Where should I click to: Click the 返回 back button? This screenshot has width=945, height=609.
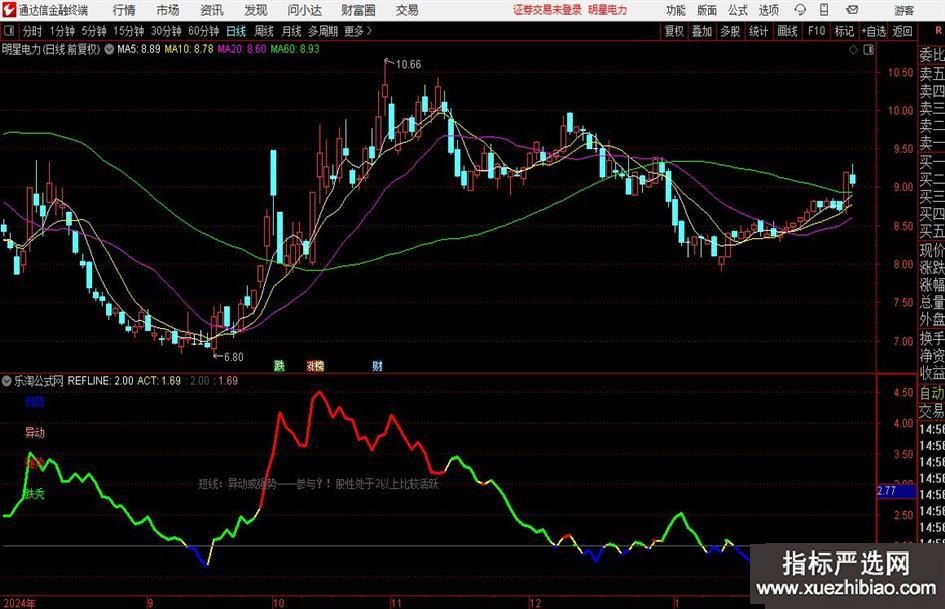pos(902,31)
